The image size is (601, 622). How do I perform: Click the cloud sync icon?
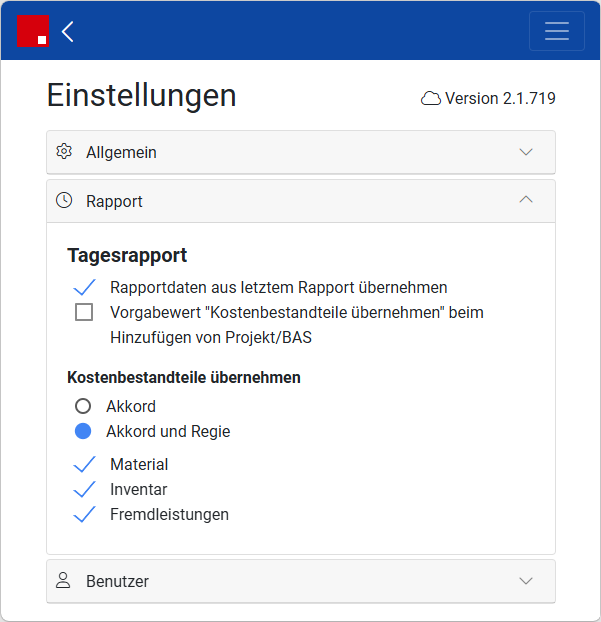pyautogui.click(x=430, y=98)
